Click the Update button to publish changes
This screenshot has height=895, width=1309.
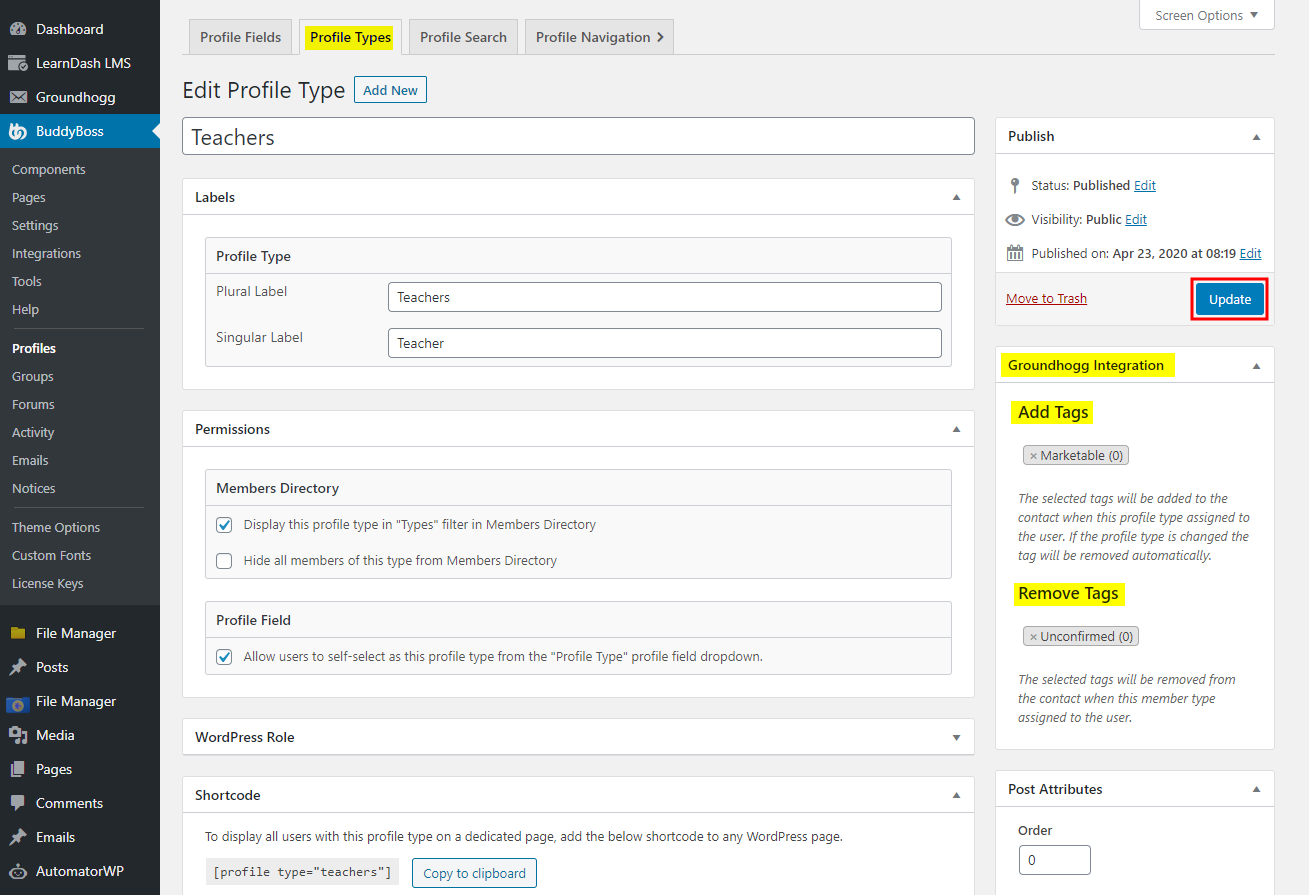tap(1229, 298)
